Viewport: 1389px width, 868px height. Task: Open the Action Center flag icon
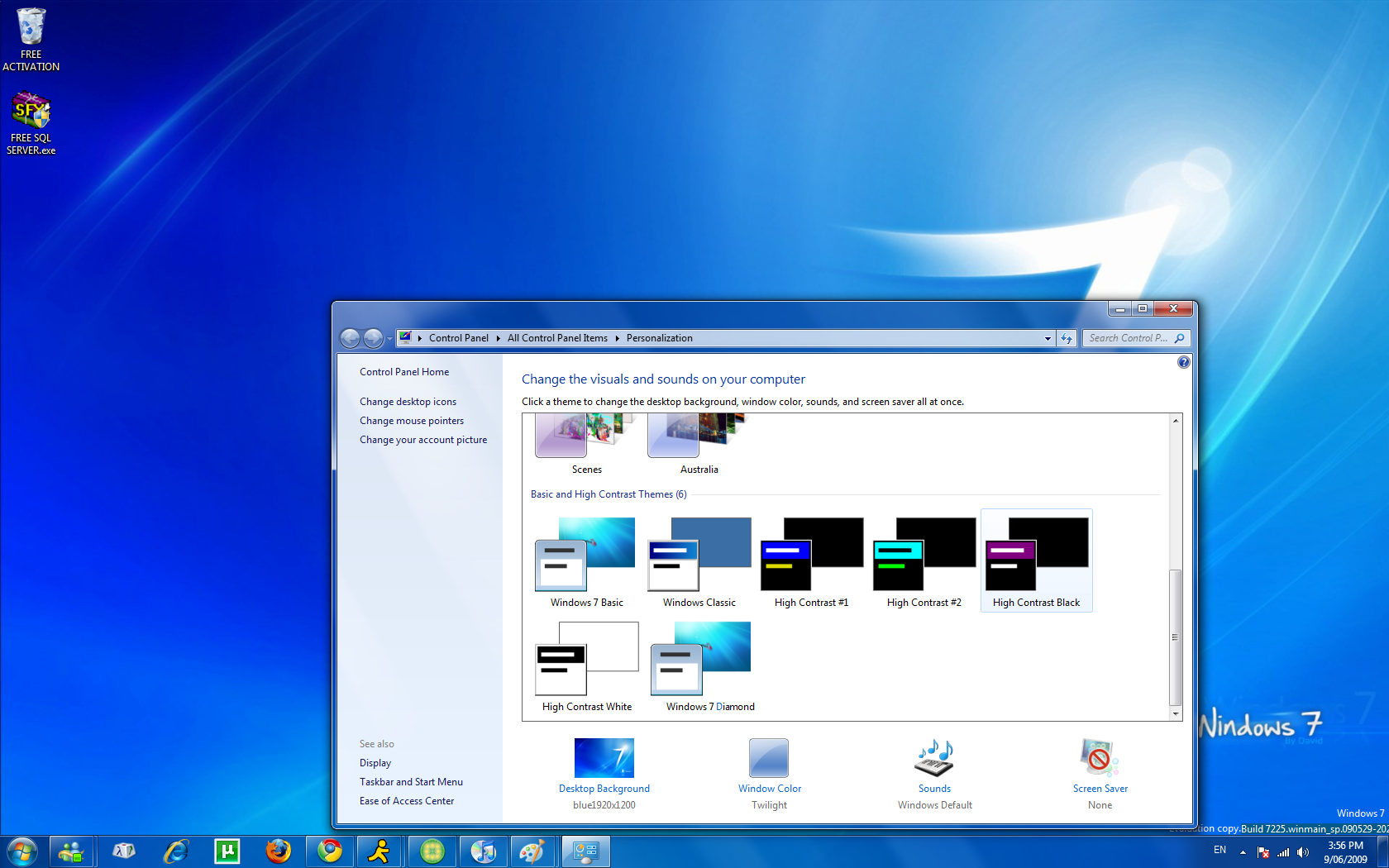(1263, 851)
